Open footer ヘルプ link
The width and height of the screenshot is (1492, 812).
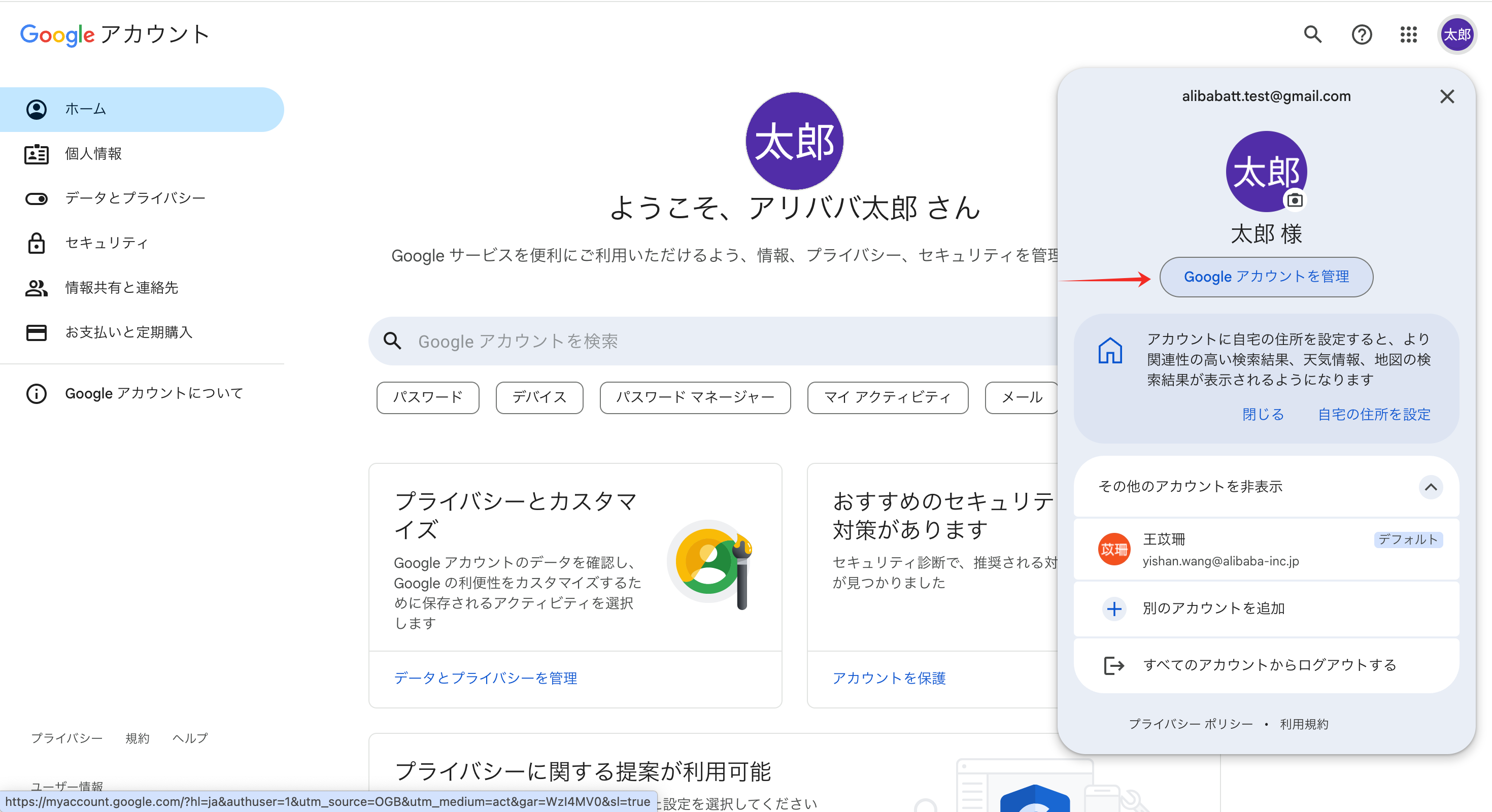click(190, 738)
